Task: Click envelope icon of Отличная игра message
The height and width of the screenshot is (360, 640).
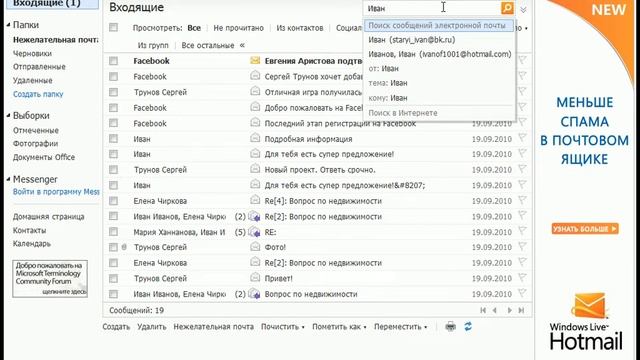Action: (255, 91)
